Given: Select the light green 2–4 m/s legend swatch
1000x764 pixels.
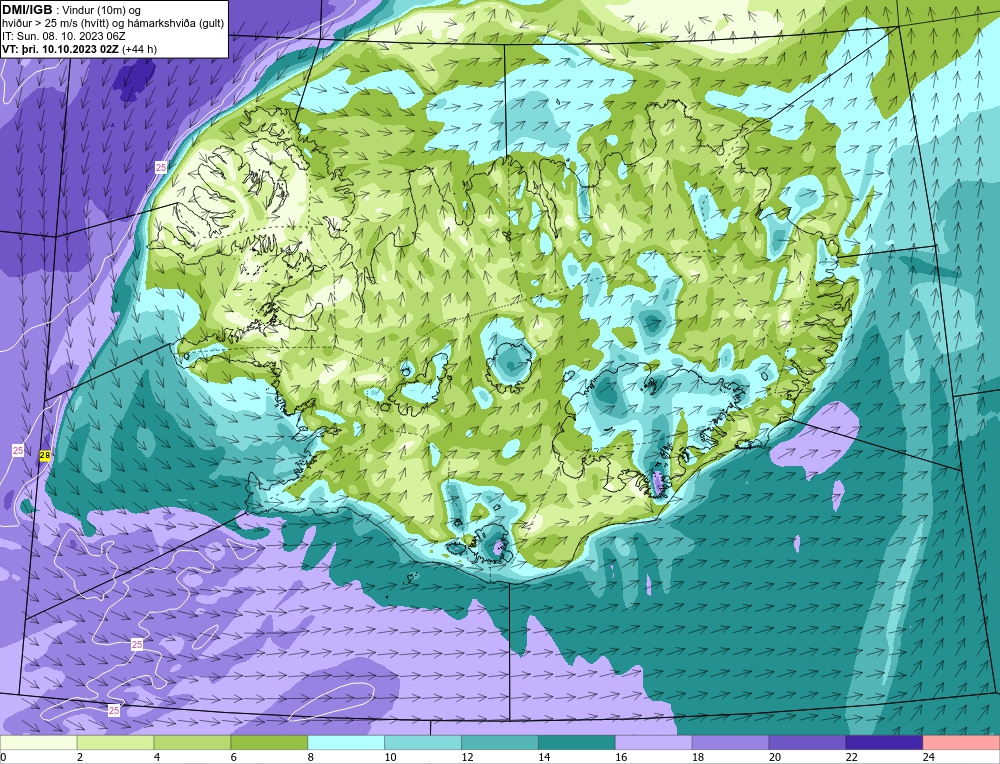Looking at the screenshot, I should coord(115,743).
